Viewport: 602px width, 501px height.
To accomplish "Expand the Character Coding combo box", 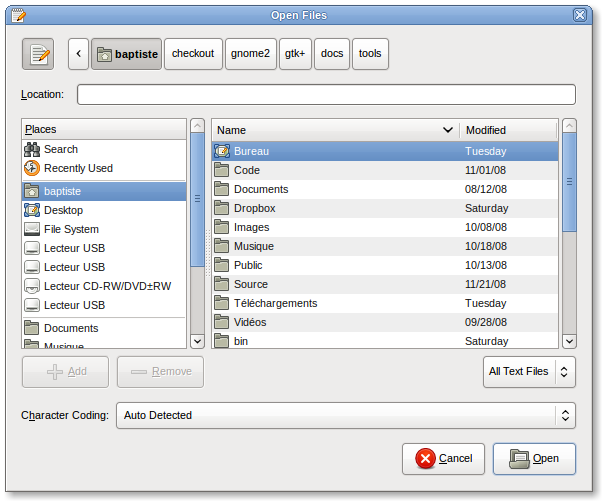I will [x=345, y=415].
